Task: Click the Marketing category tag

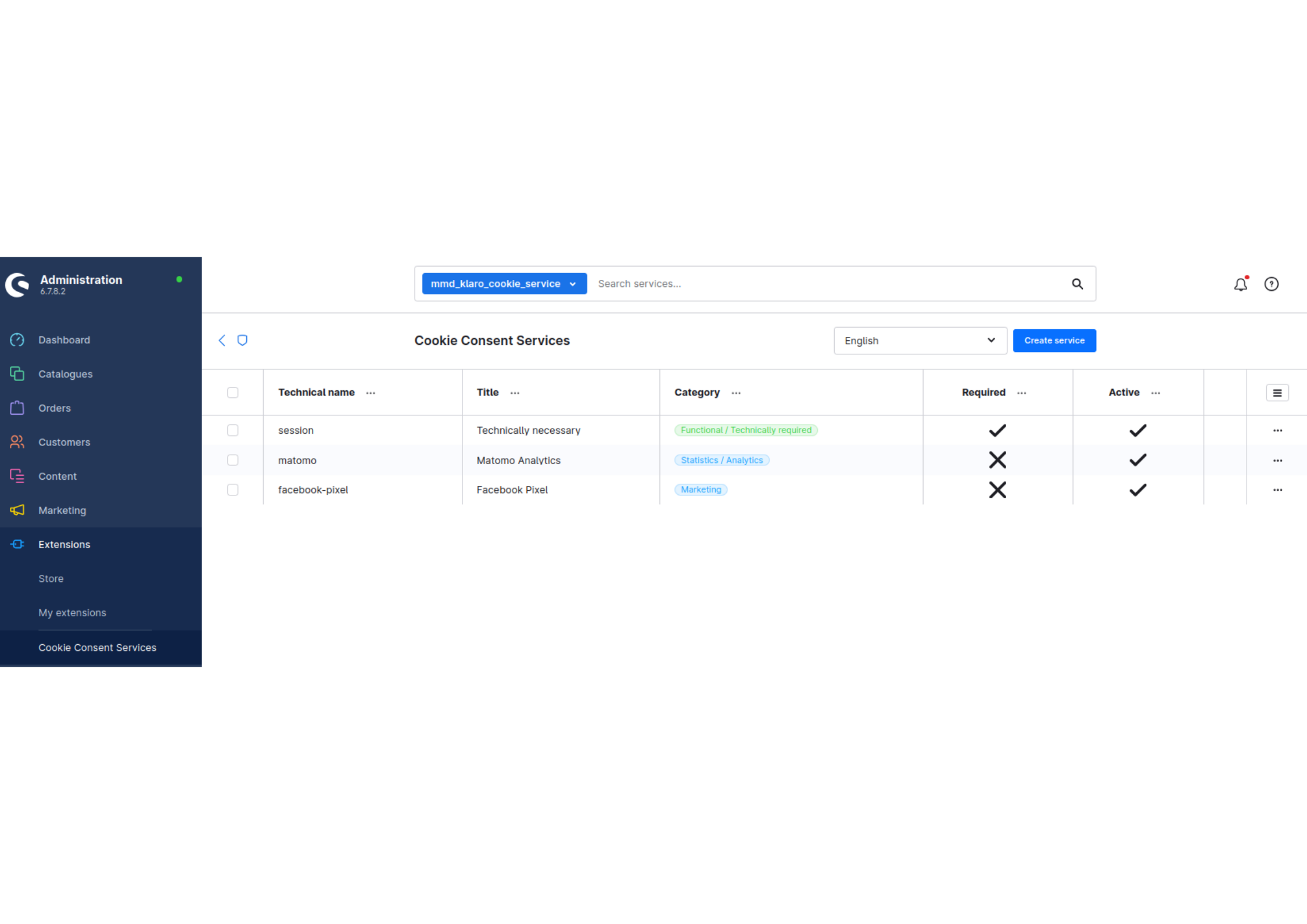Action: tap(701, 490)
